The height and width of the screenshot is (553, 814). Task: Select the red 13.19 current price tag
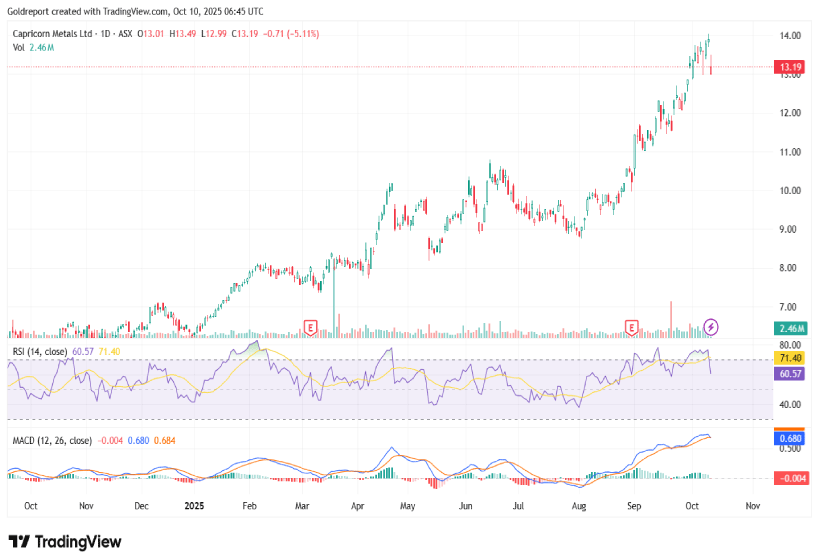click(x=790, y=68)
